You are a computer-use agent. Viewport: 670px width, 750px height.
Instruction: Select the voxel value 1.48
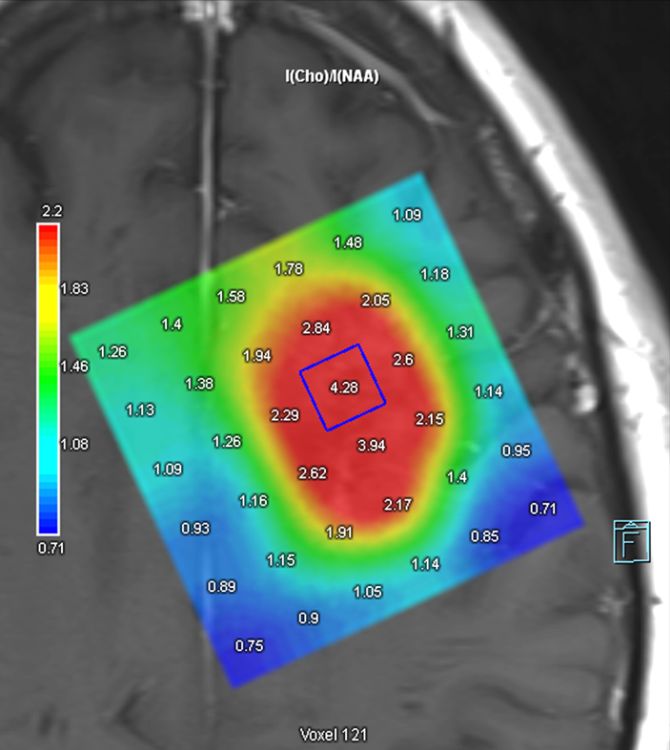[348, 243]
